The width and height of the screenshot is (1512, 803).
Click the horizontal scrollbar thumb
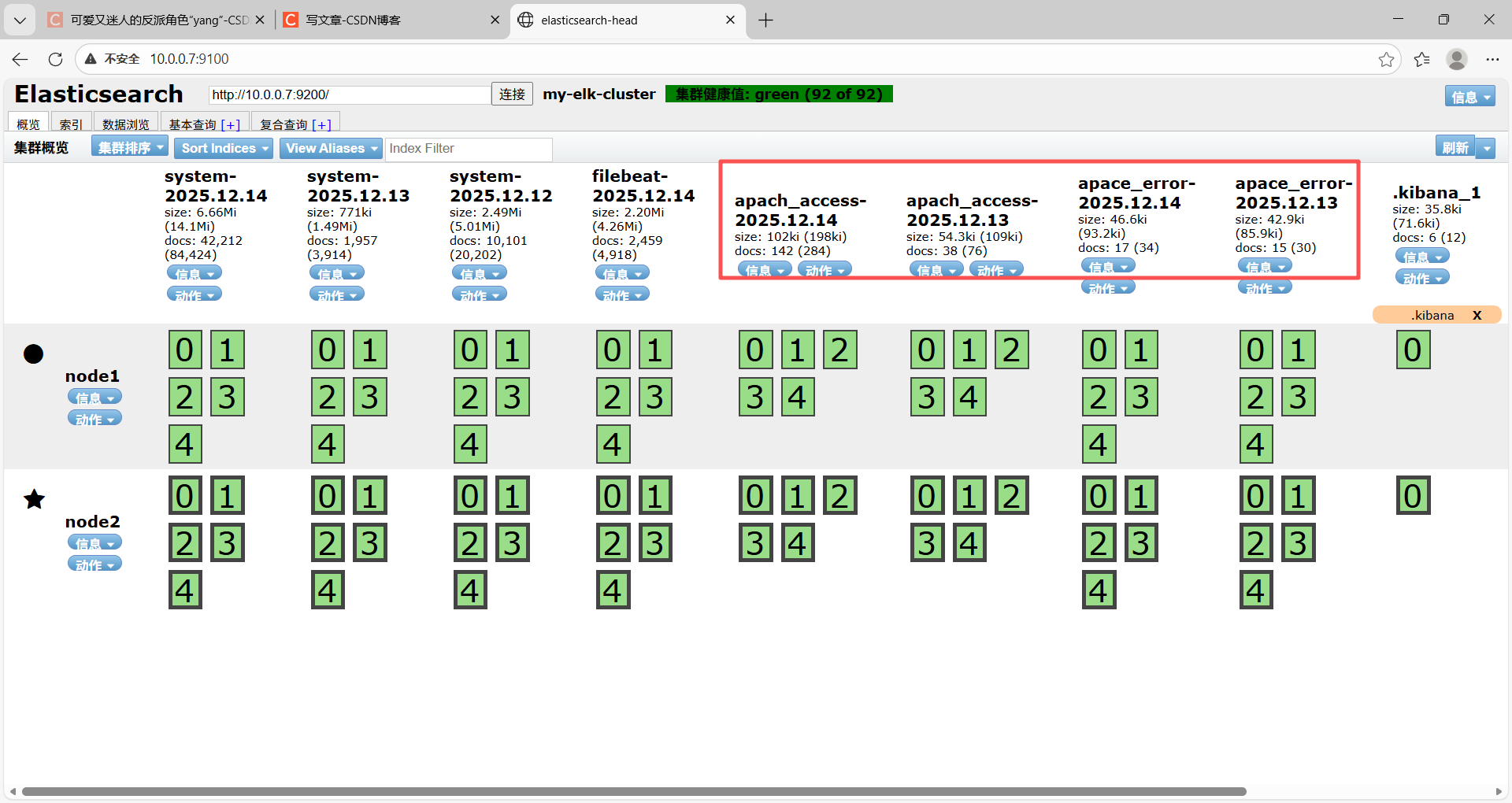click(634, 791)
